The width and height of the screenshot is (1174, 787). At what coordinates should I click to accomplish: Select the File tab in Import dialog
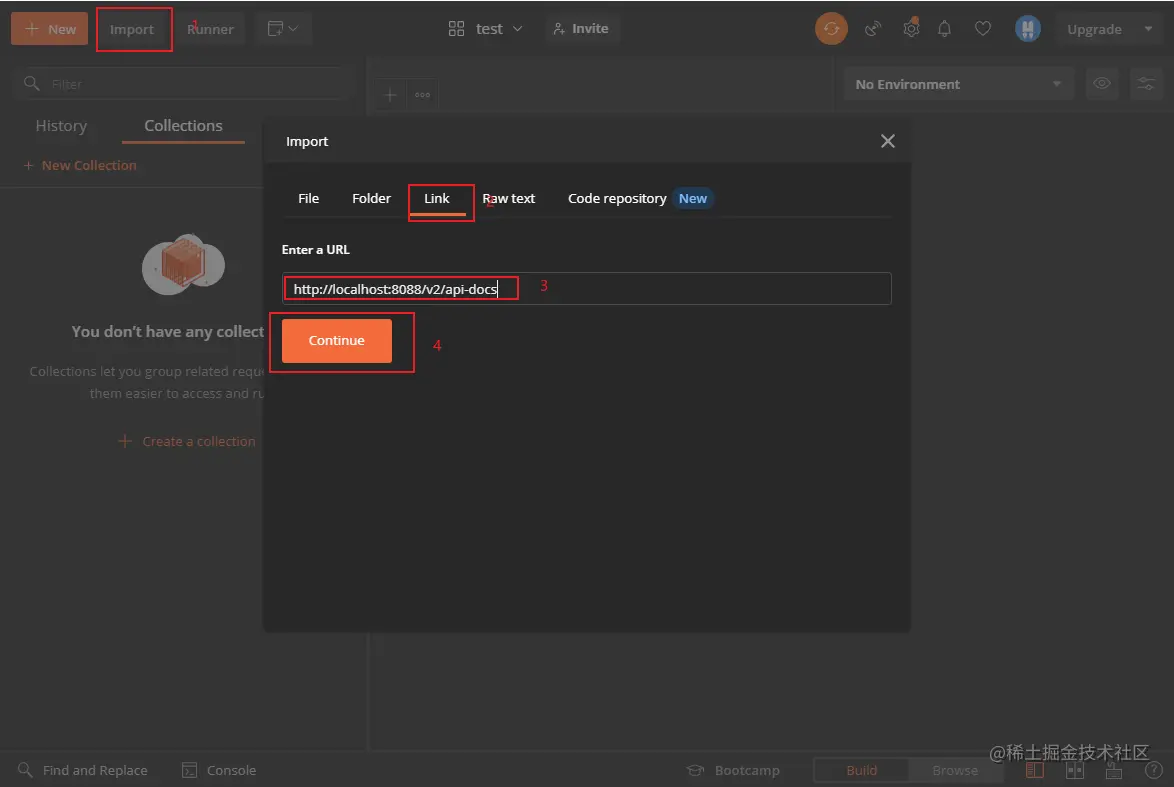click(x=308, y=198)
